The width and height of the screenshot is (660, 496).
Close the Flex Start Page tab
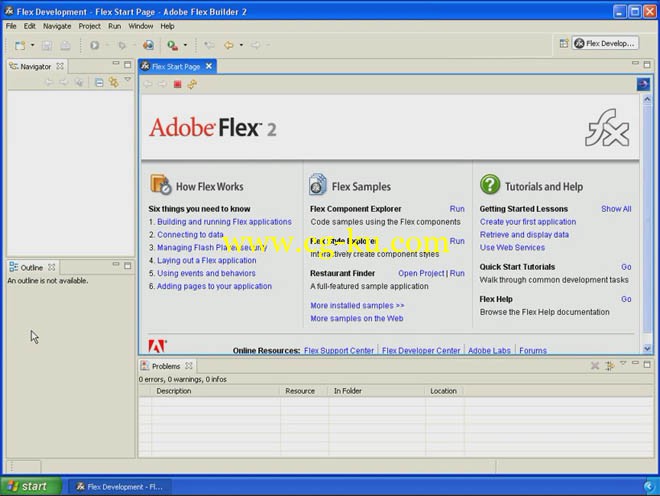point(209,66)
